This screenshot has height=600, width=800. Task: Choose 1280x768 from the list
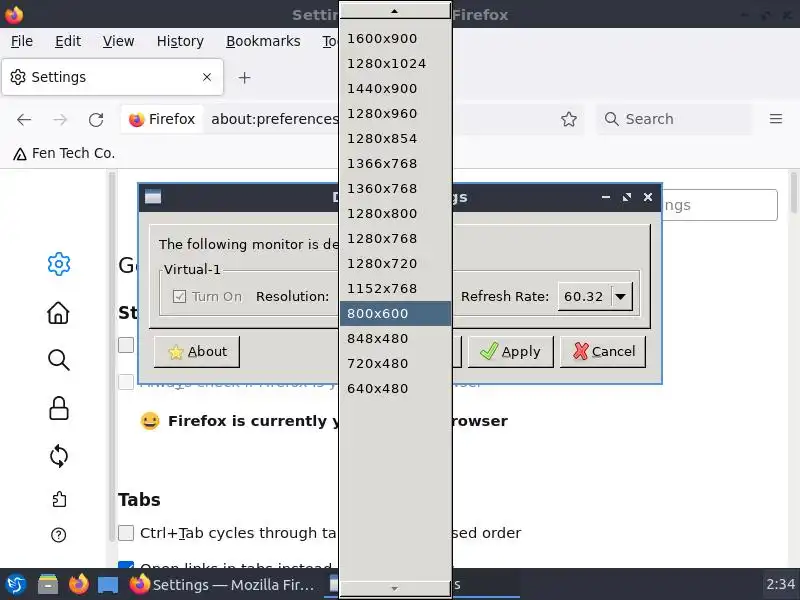click(395, 239)
